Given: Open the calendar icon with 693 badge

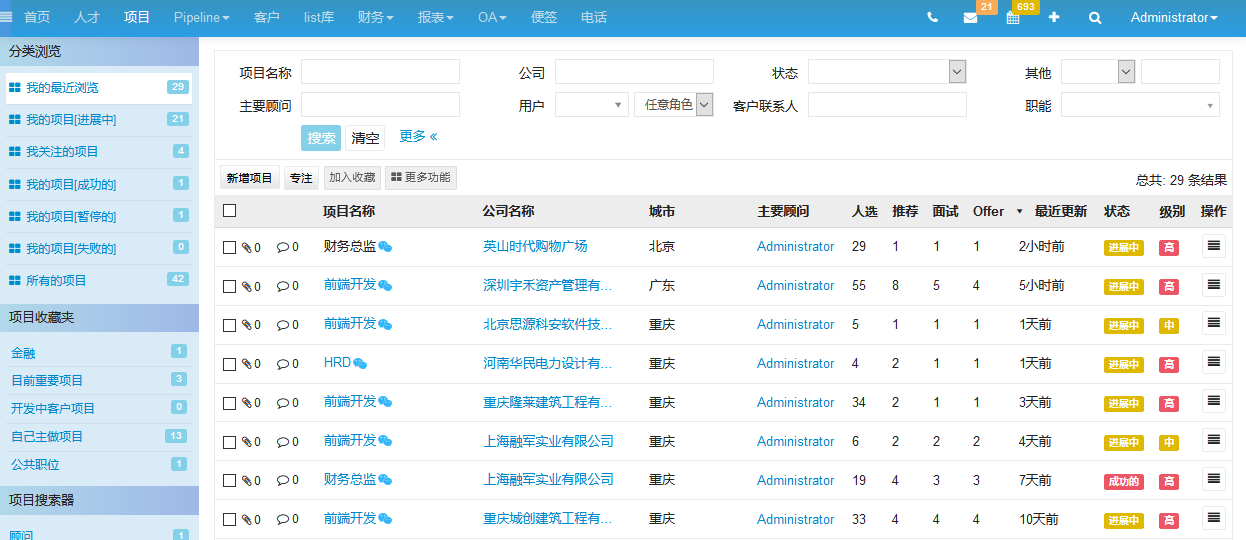Looking at the screenshot, I should [x=1013, y=18].
